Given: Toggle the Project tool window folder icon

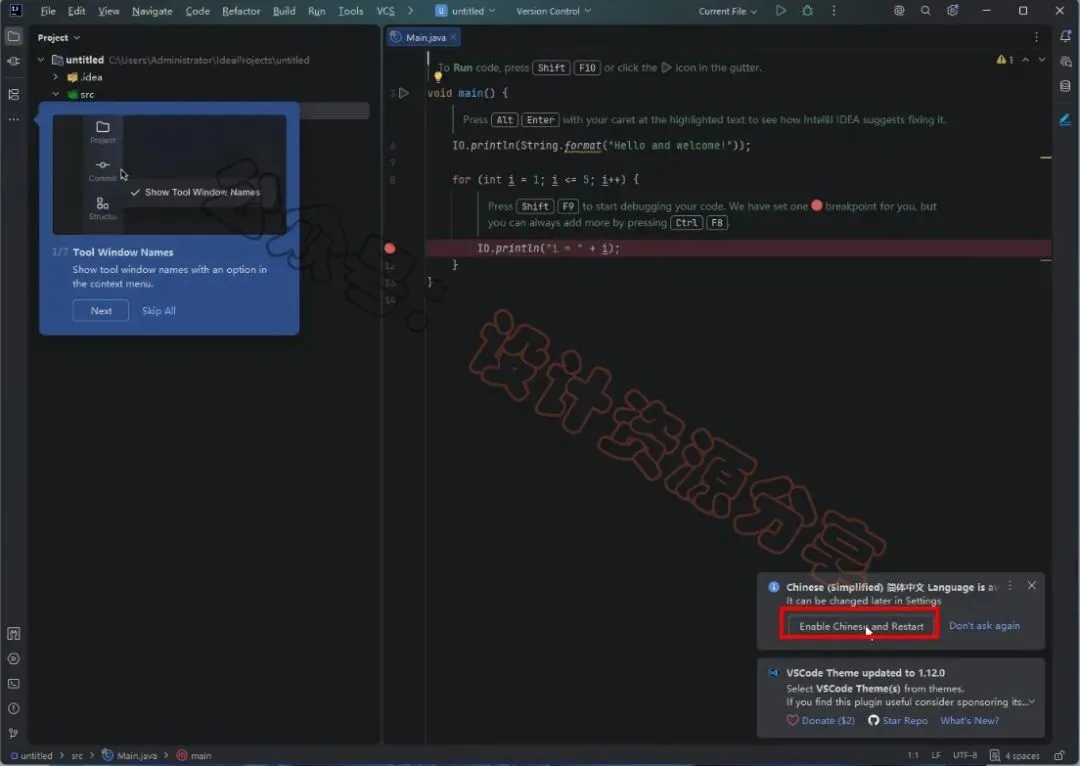Looking at the screenshot, I should point(14,37).
